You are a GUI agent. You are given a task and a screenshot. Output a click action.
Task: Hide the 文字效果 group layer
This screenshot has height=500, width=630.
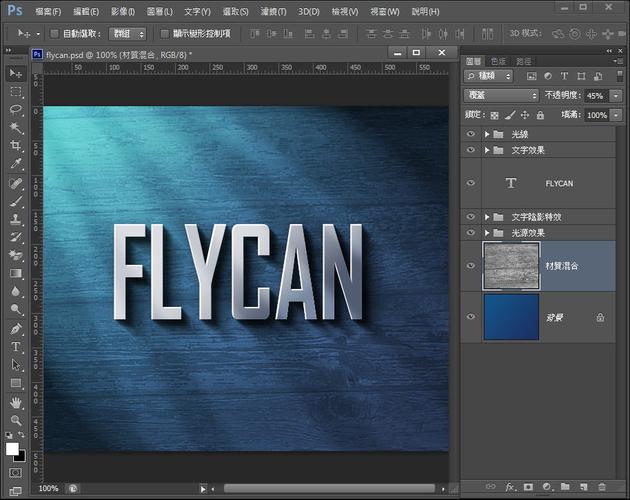pyautogui.click(x=471, y=150)
